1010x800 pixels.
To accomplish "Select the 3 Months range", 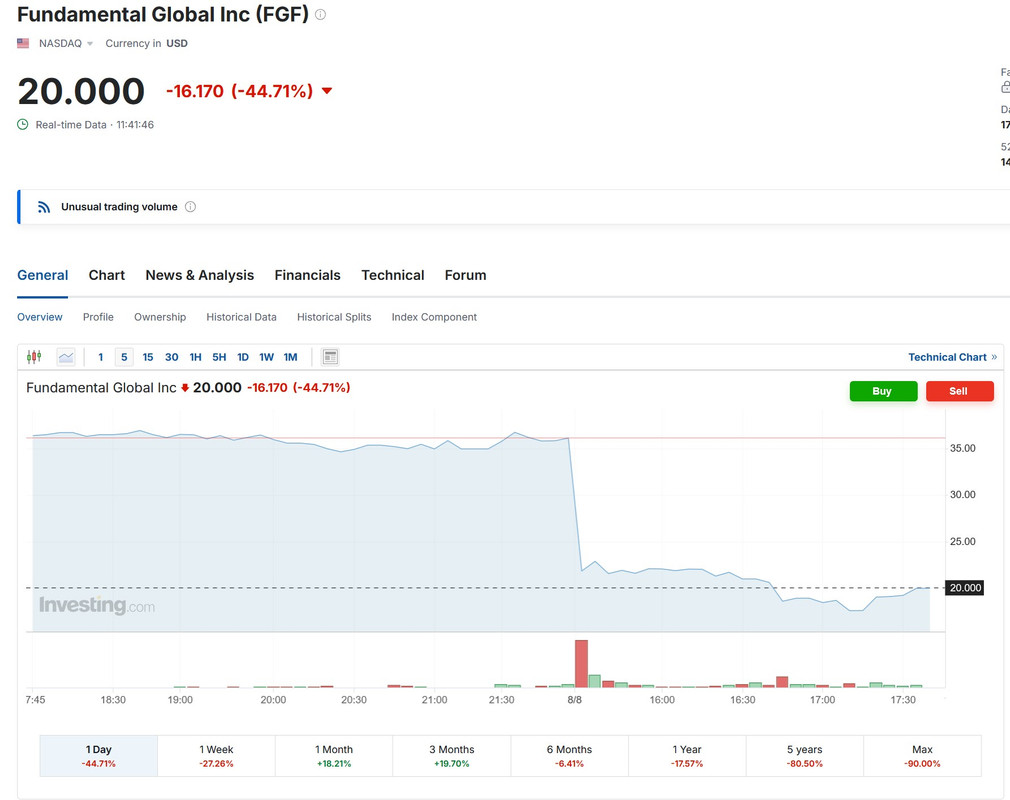I will (x=452, y=756).
